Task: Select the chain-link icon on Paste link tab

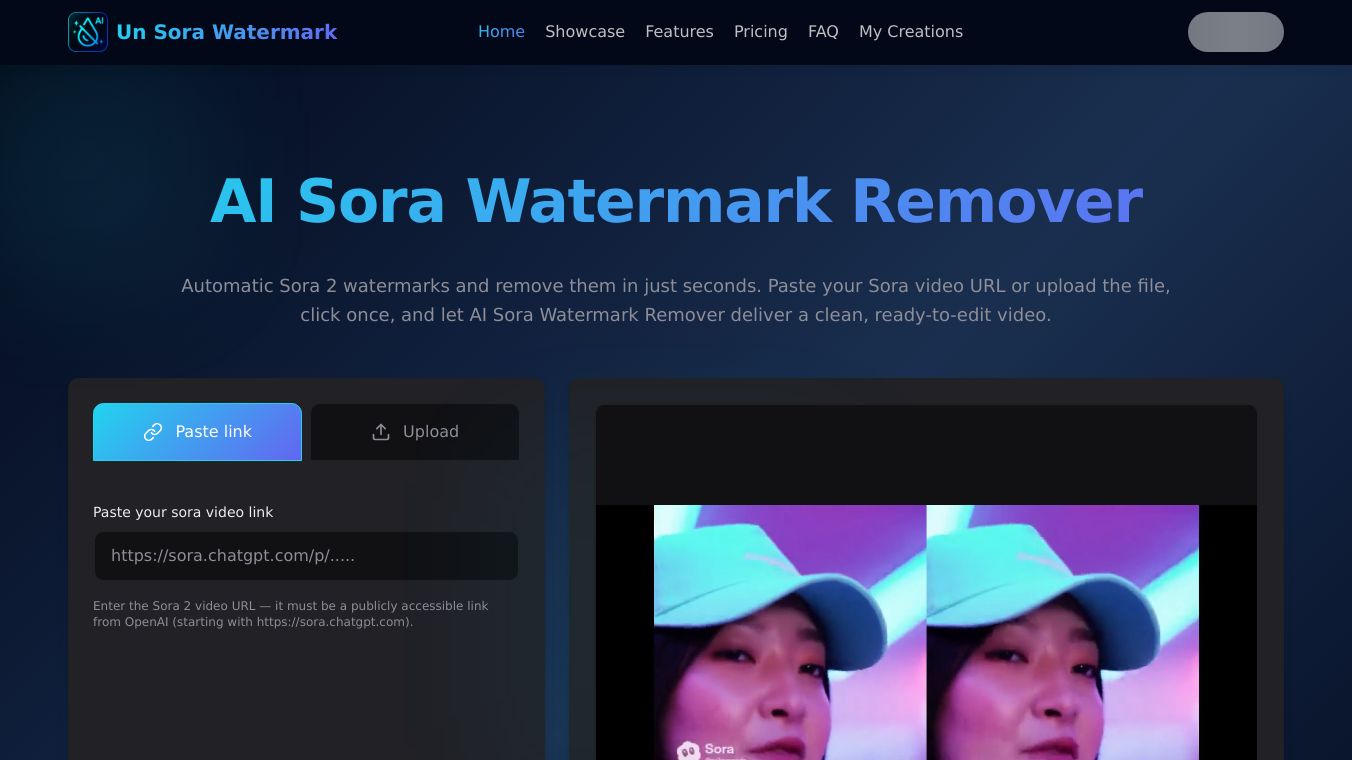Action: tap(153, 432)
